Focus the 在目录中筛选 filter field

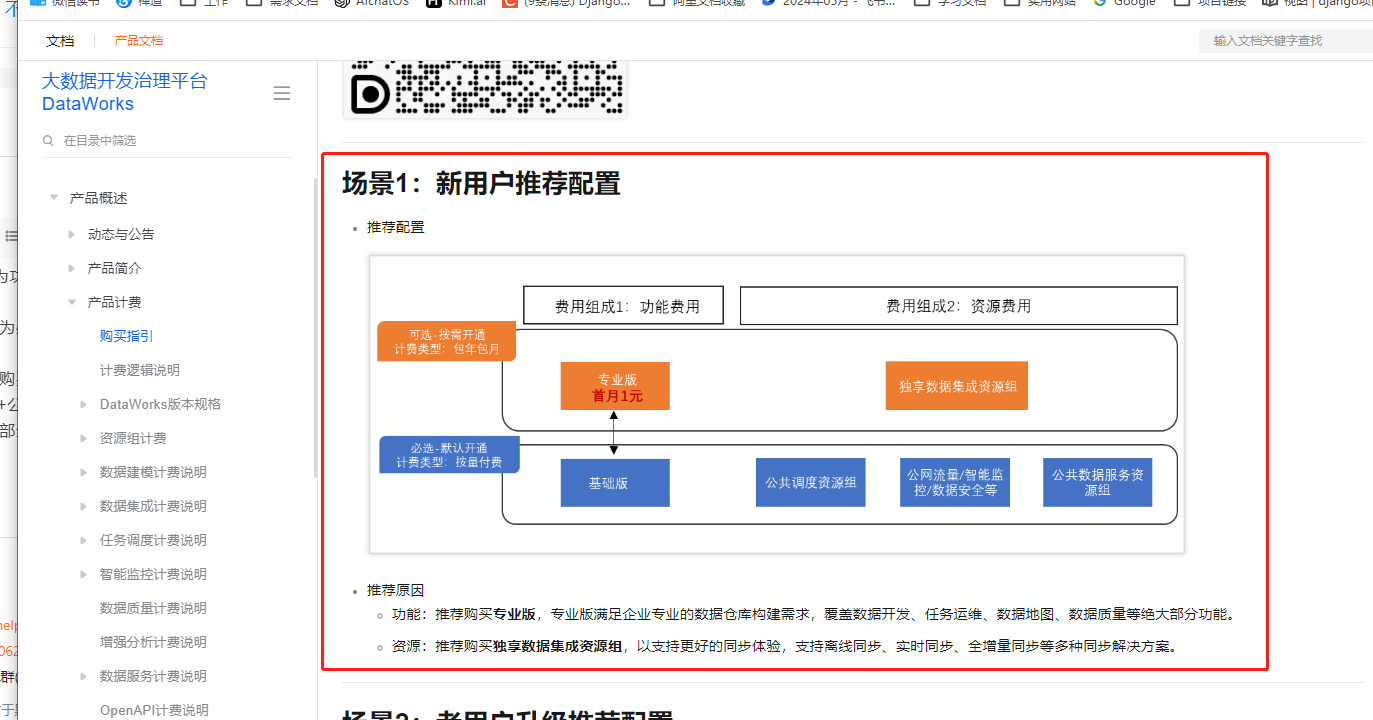coord(167,141)
